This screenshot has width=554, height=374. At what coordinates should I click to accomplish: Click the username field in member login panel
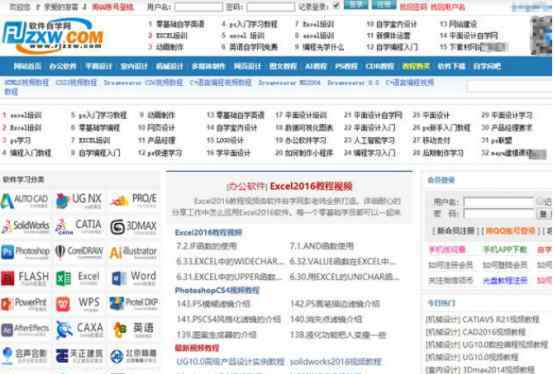coord(499,202)
